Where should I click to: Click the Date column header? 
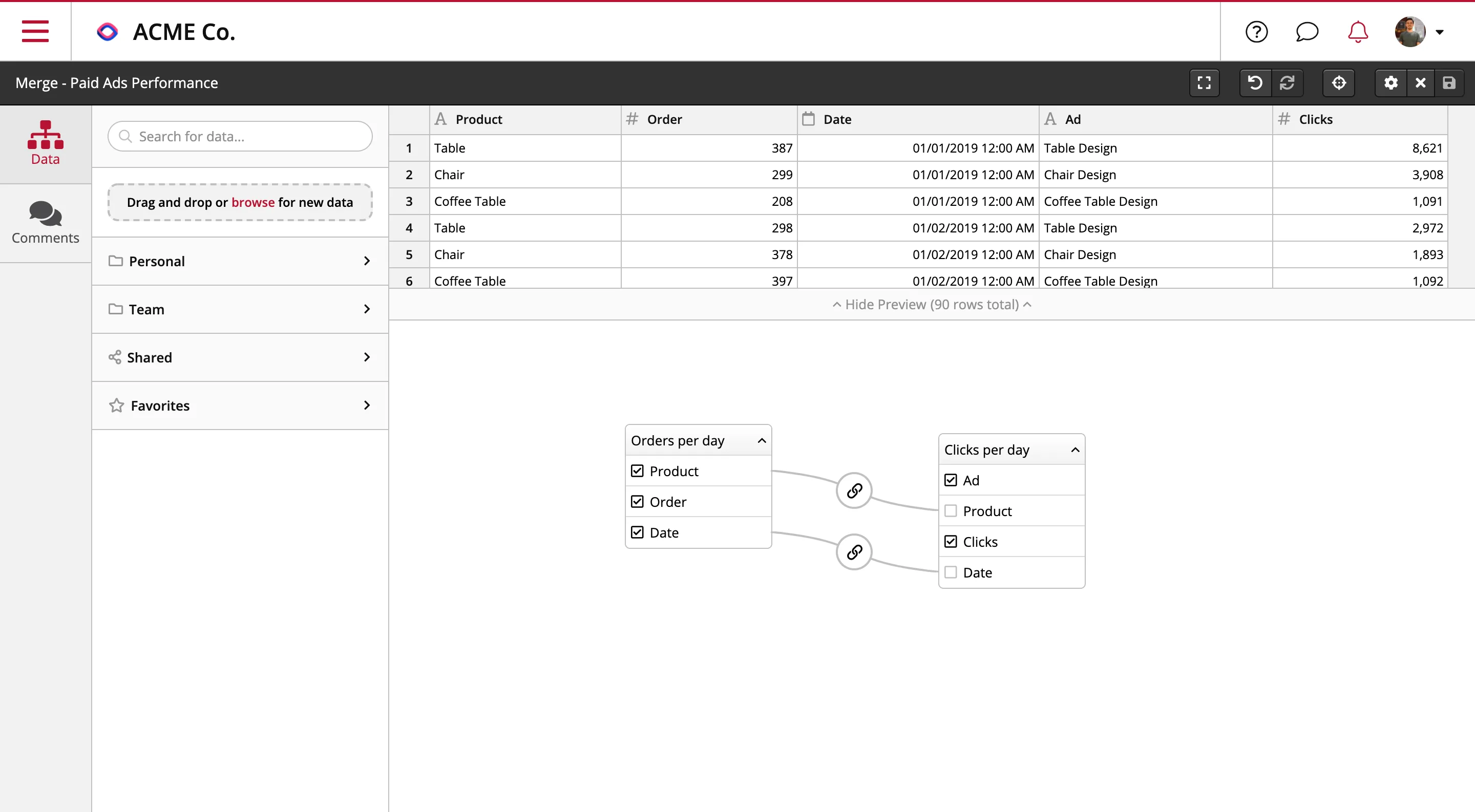tap(918, 120)
